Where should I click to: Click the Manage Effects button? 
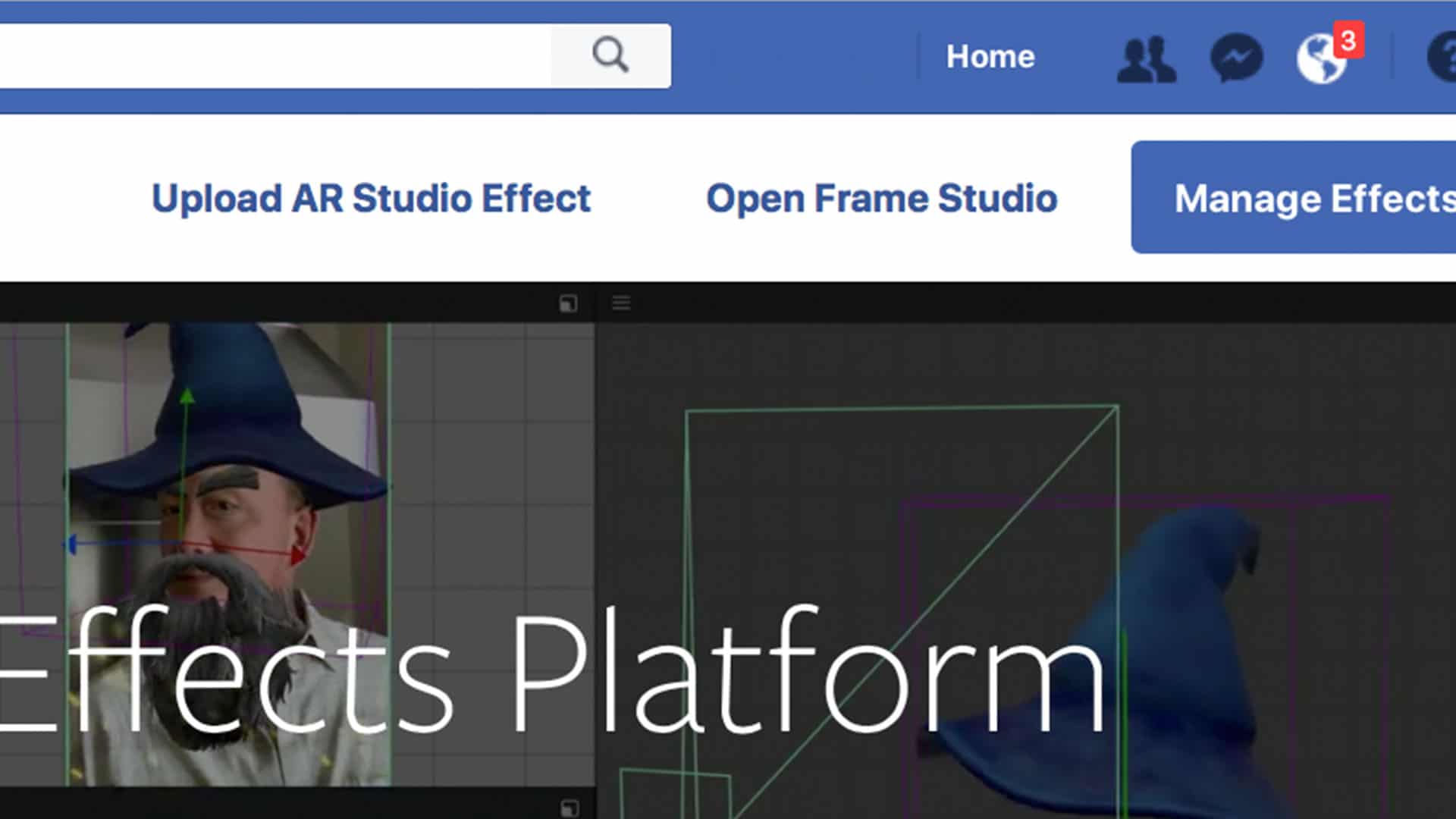point(1294,197)
